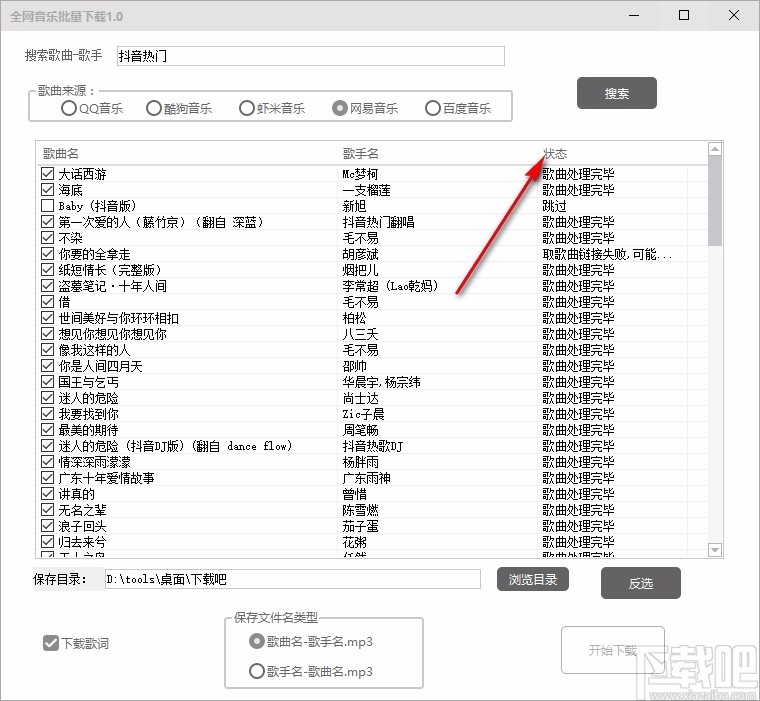Minimize the 全网音乐批量下载 window
This screenshot has width=760, height=701.
pyautogui.click(x=634, y=16)
